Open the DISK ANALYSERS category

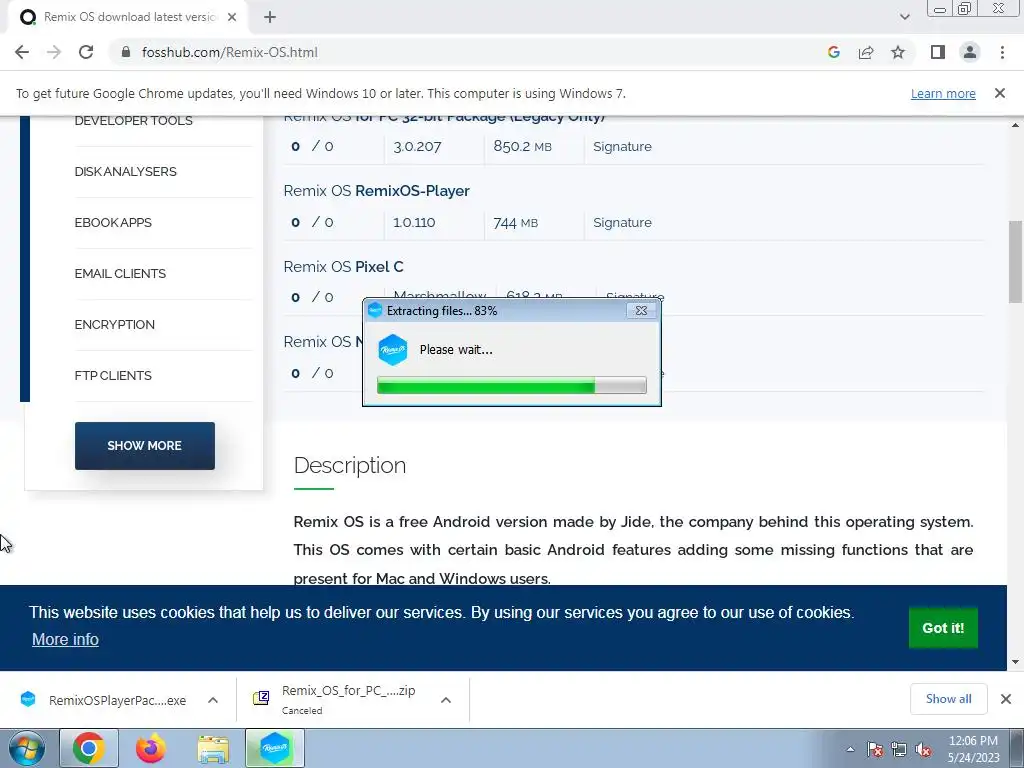click(125, 172)
